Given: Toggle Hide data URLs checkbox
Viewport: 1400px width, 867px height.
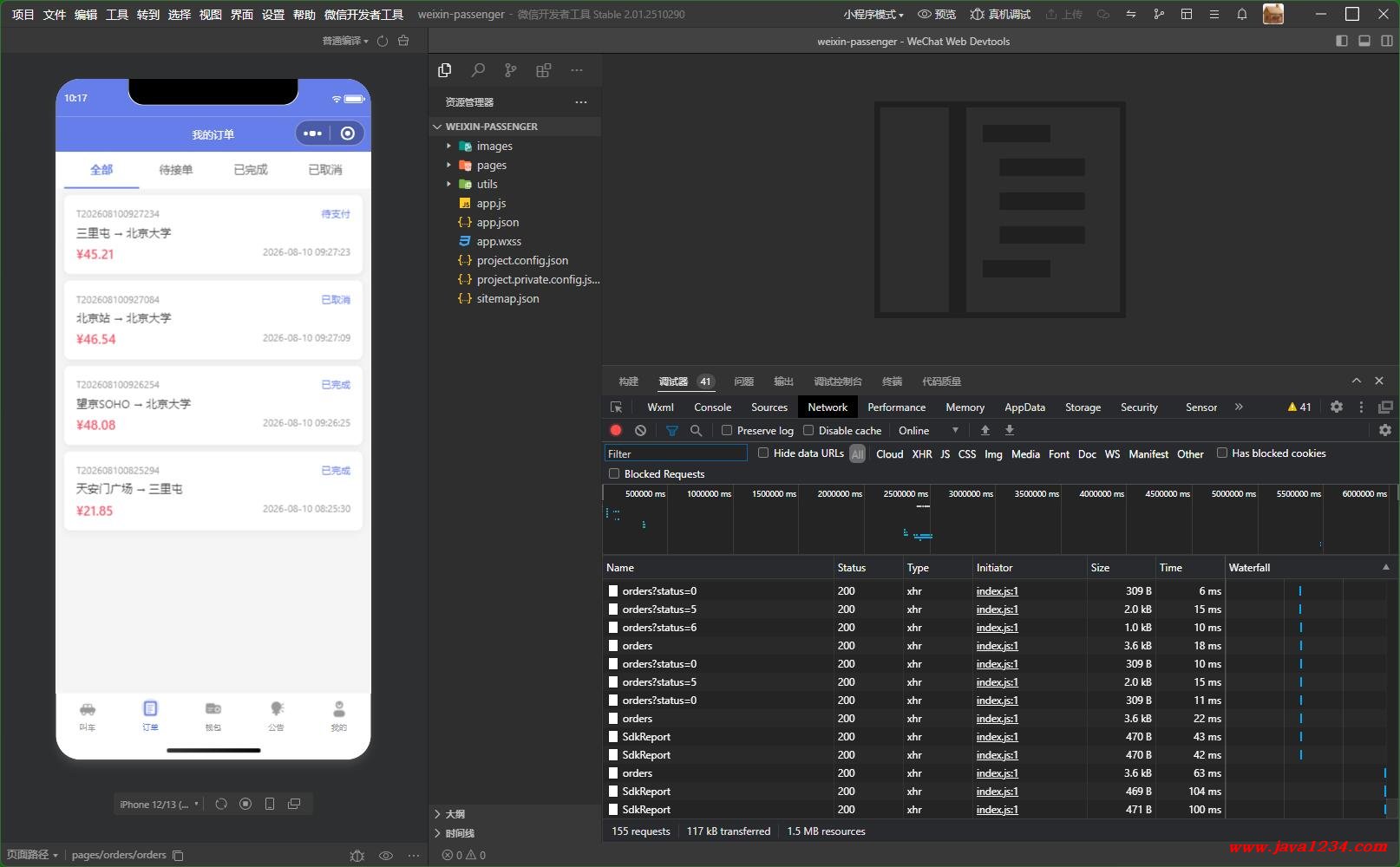Looking at the screenshot, I should point(763,453).
